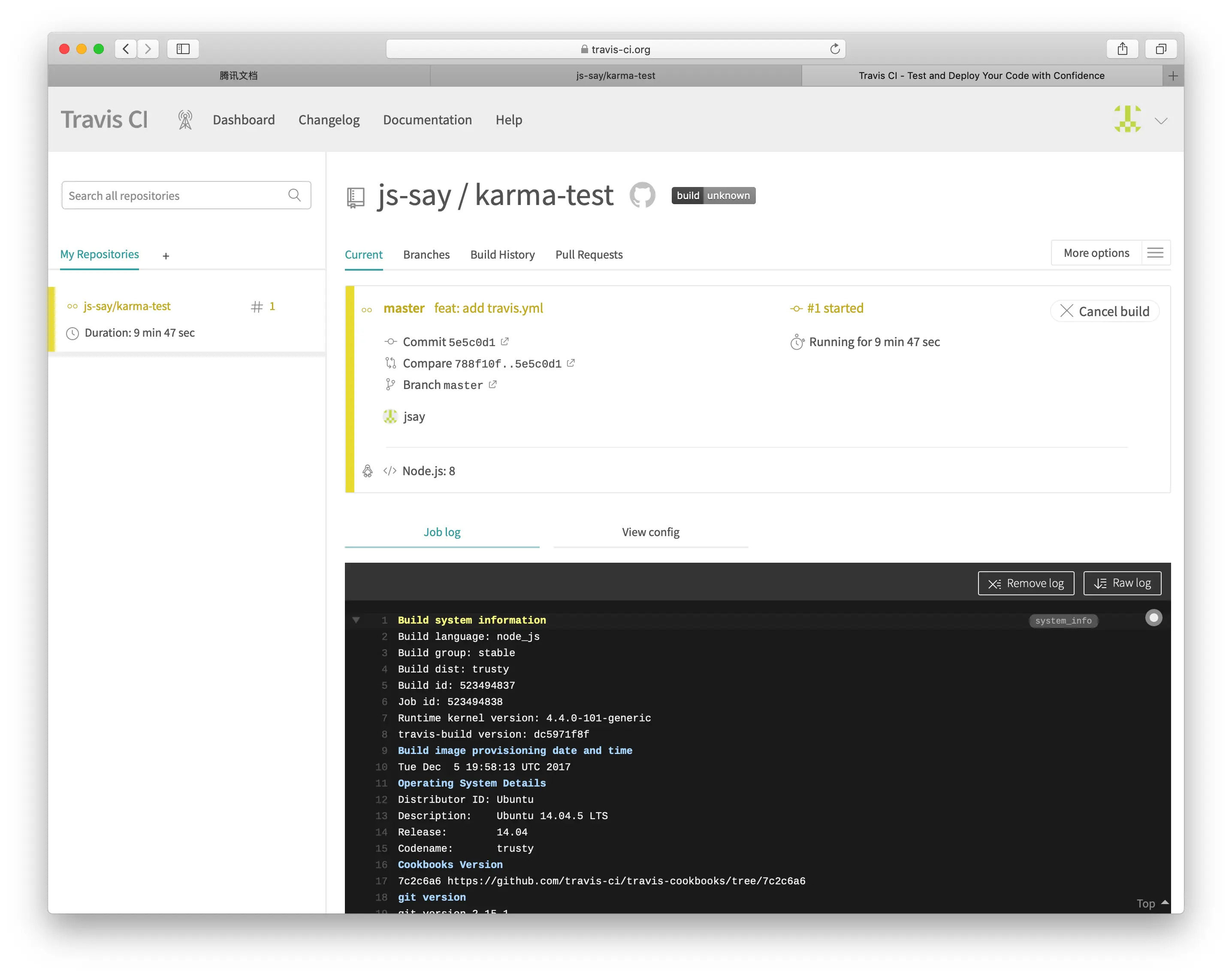Image resolution: width=1232 pixels, height=977 pixels.
Task: Switch to Job log tab
Action: (442, 533)
